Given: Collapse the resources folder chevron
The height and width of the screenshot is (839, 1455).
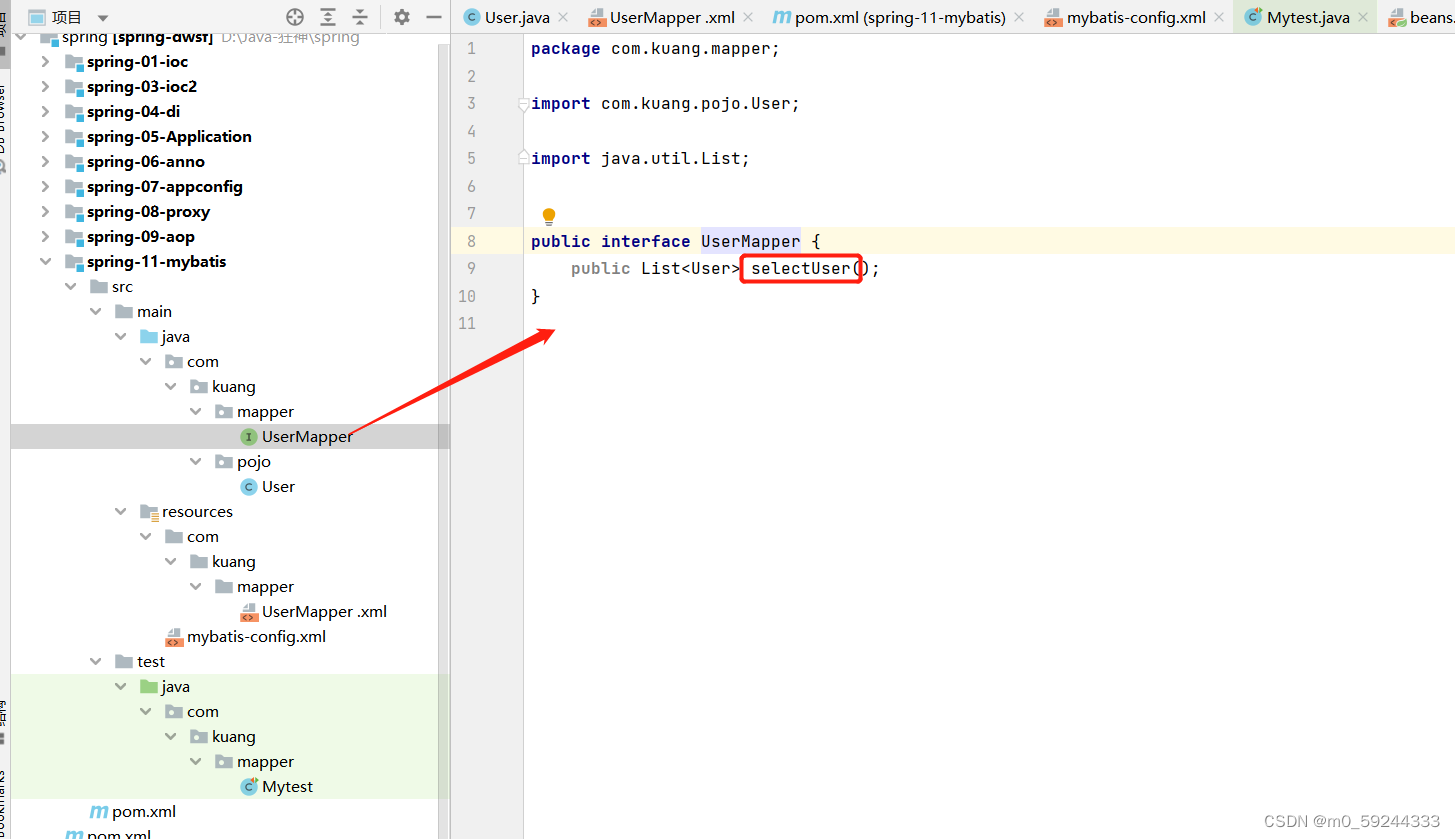Looking at the screenshot, I should coord(120,511).
